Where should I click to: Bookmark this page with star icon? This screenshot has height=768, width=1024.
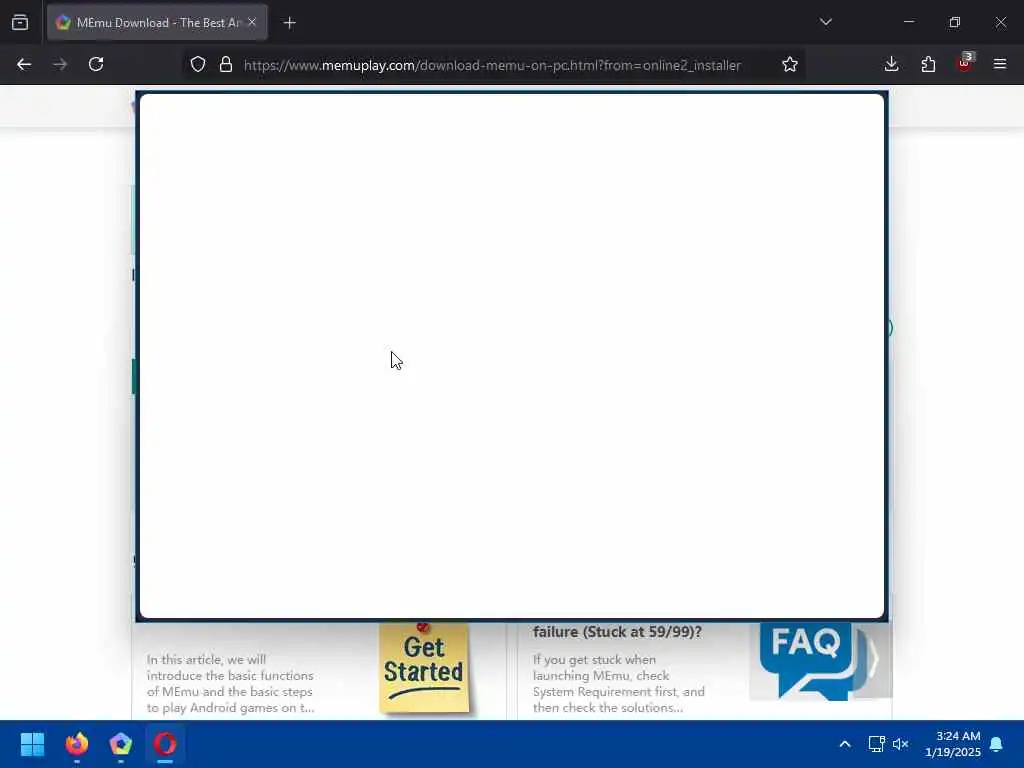point(790,64)
